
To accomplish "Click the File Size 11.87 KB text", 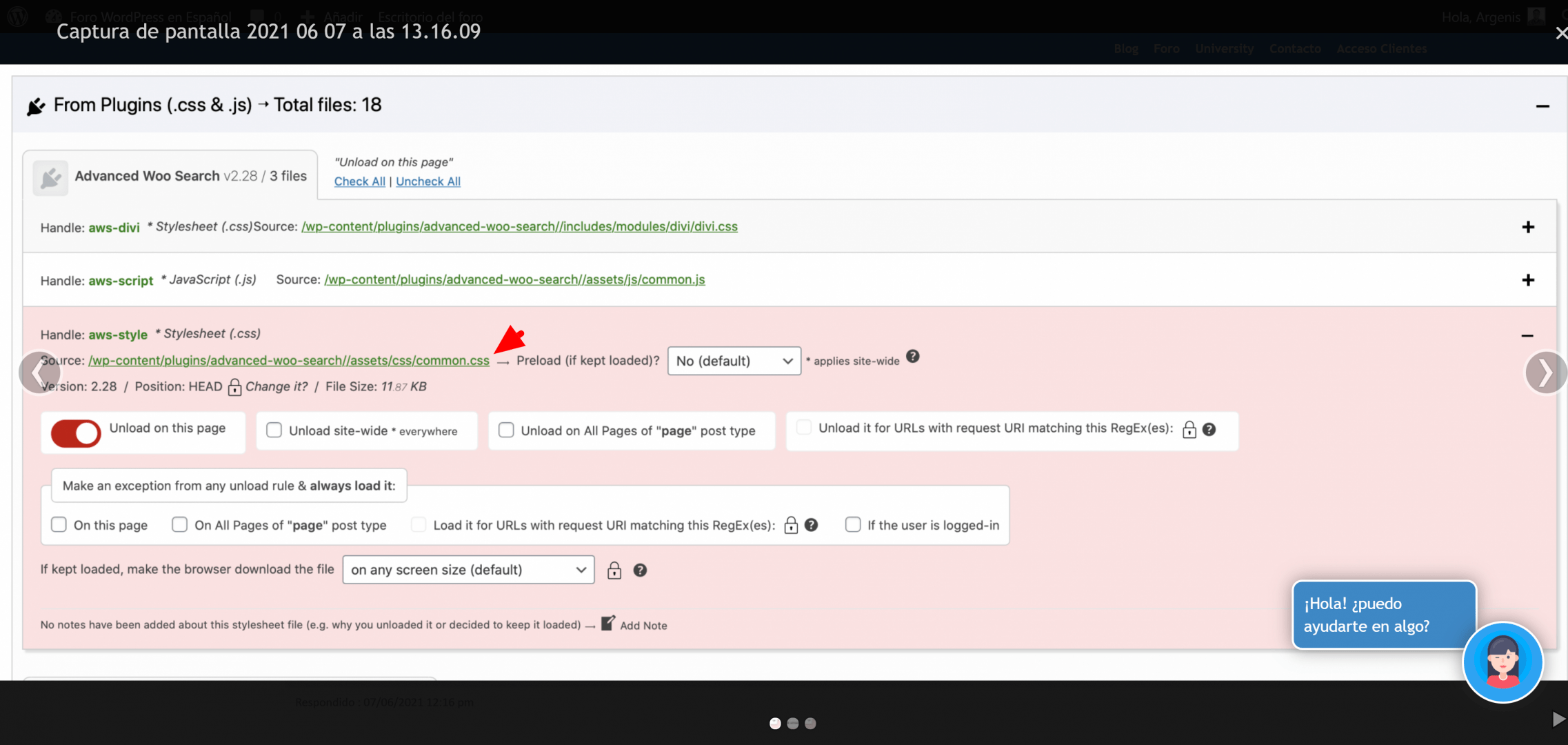I will coord(376,386).
